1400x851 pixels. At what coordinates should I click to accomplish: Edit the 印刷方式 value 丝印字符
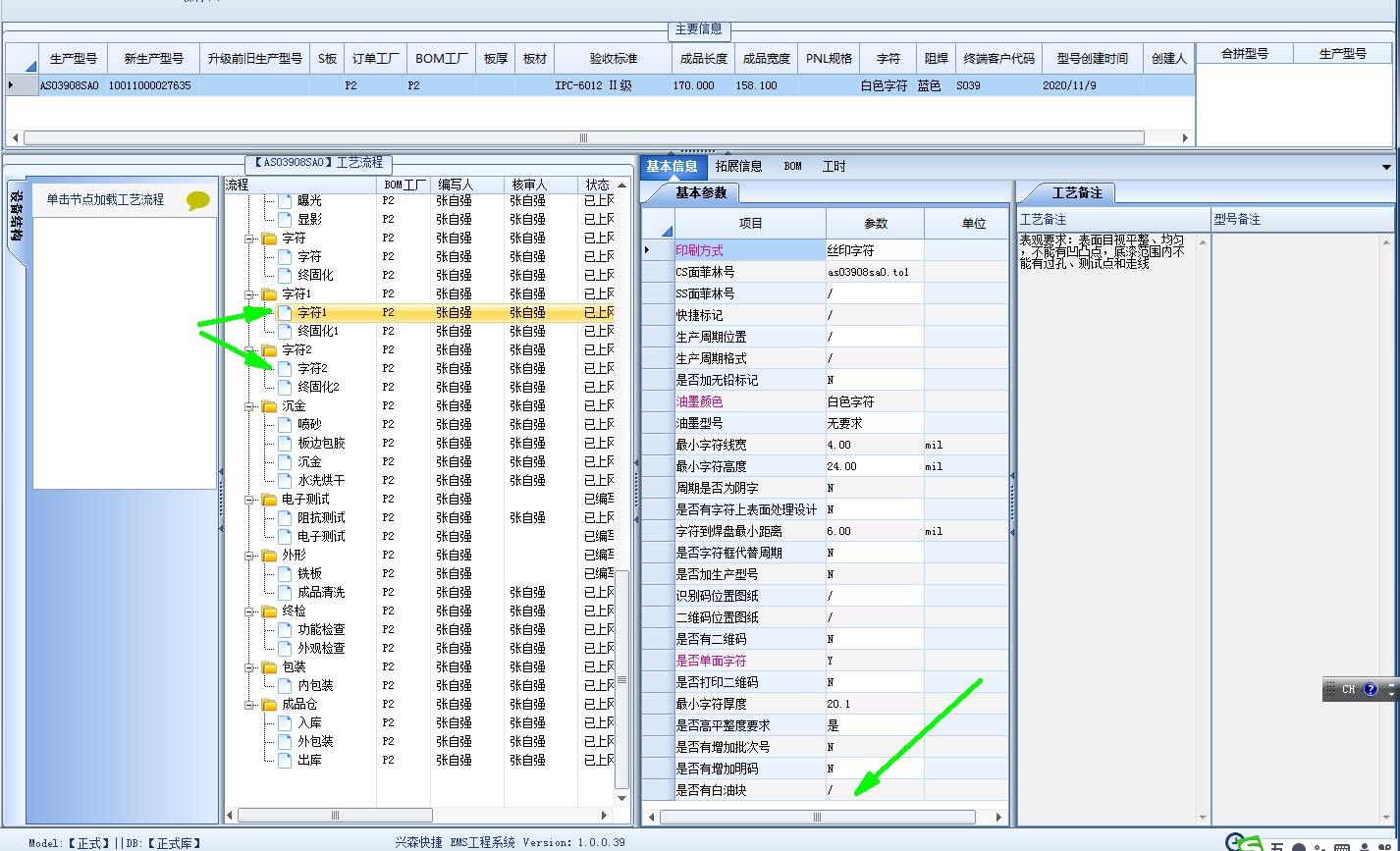click(874, 250)
